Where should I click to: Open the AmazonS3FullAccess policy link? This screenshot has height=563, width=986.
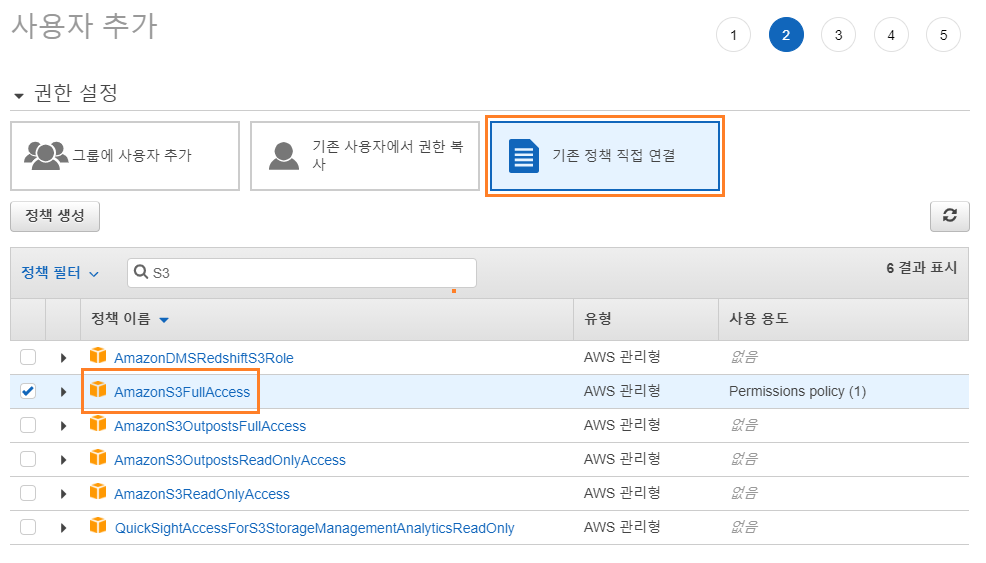click(182, 392)
